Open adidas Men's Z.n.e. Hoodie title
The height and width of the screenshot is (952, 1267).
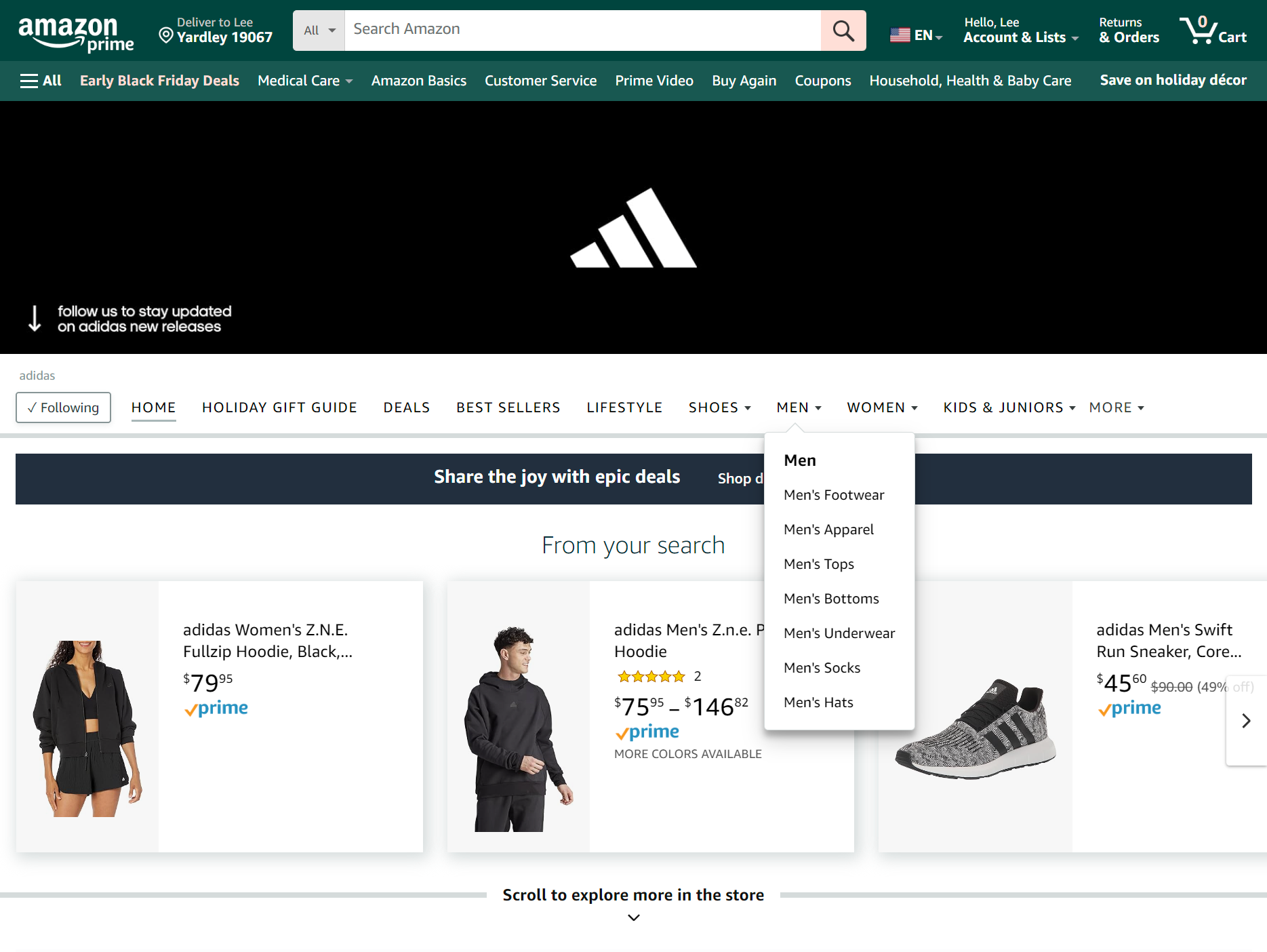689,641
